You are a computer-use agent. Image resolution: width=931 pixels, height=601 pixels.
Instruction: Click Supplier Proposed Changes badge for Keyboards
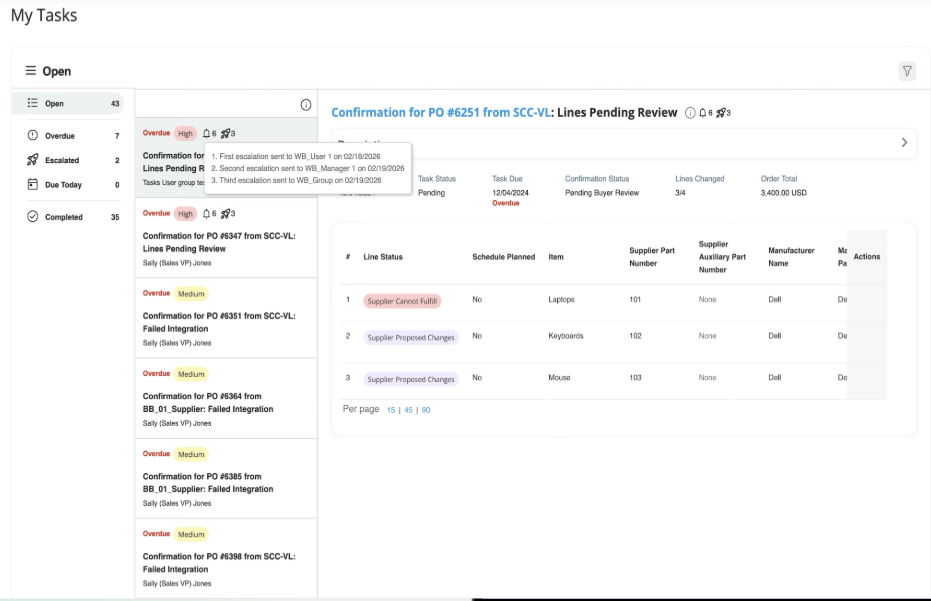point(411,337)
